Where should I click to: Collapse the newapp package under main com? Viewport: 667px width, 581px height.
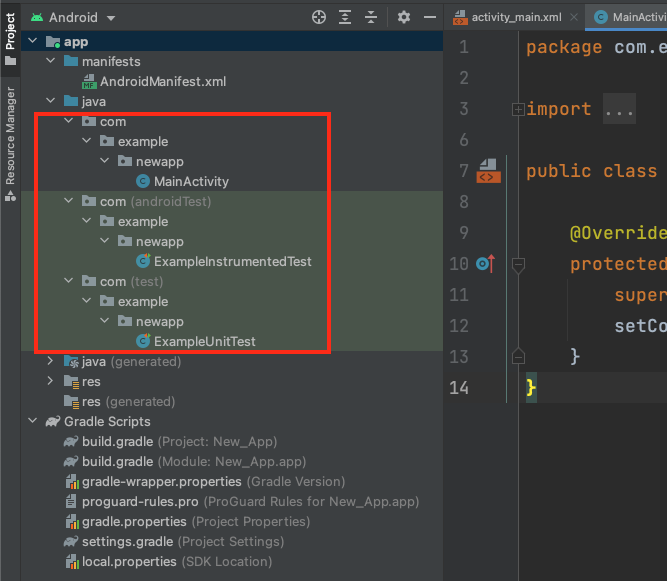coord(104,160)
